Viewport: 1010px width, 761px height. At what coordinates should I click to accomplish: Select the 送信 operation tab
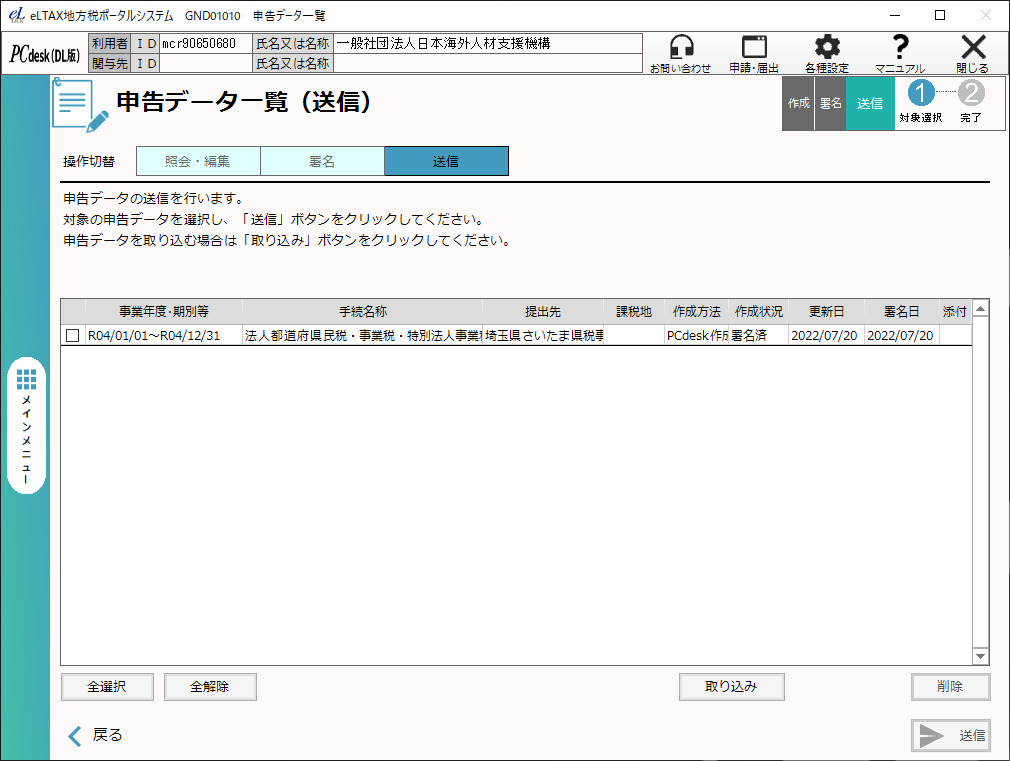446,161
